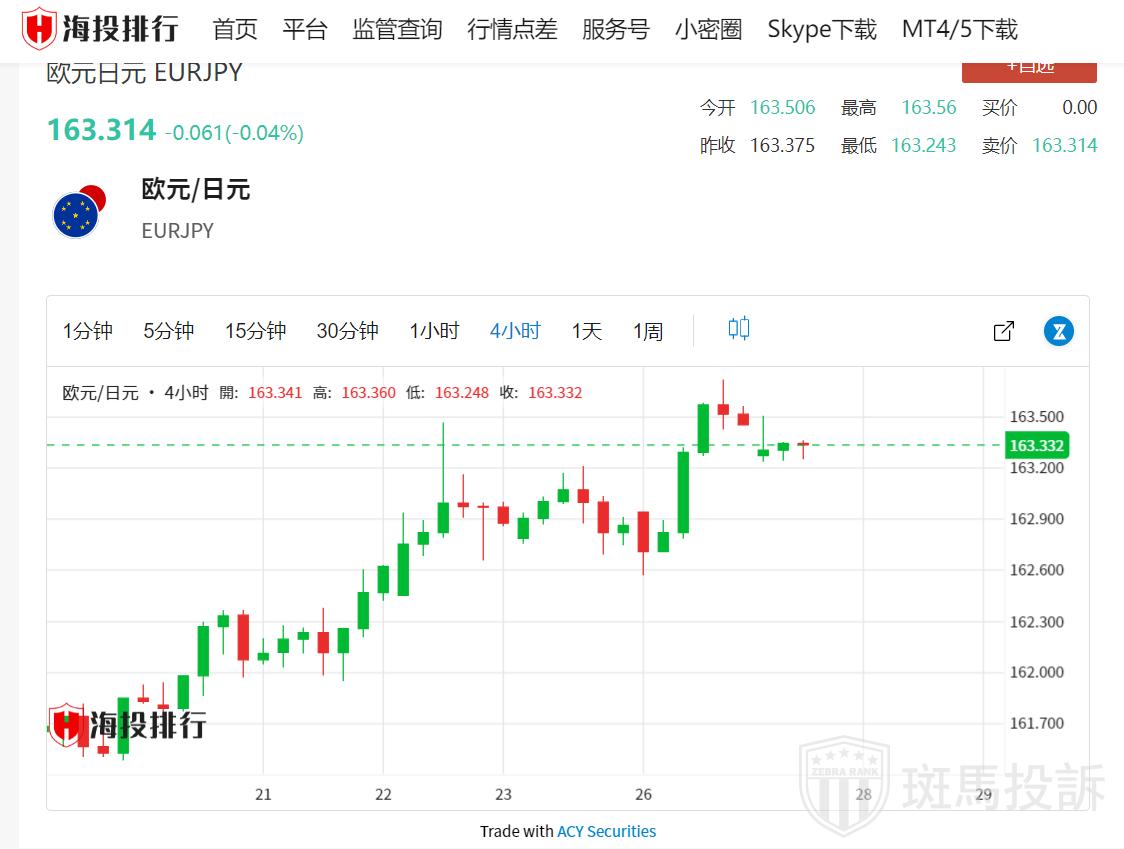Open the candlestick chart type selector
The width and height of the screenshot is (1124, 849).
[x=739, y=329]
